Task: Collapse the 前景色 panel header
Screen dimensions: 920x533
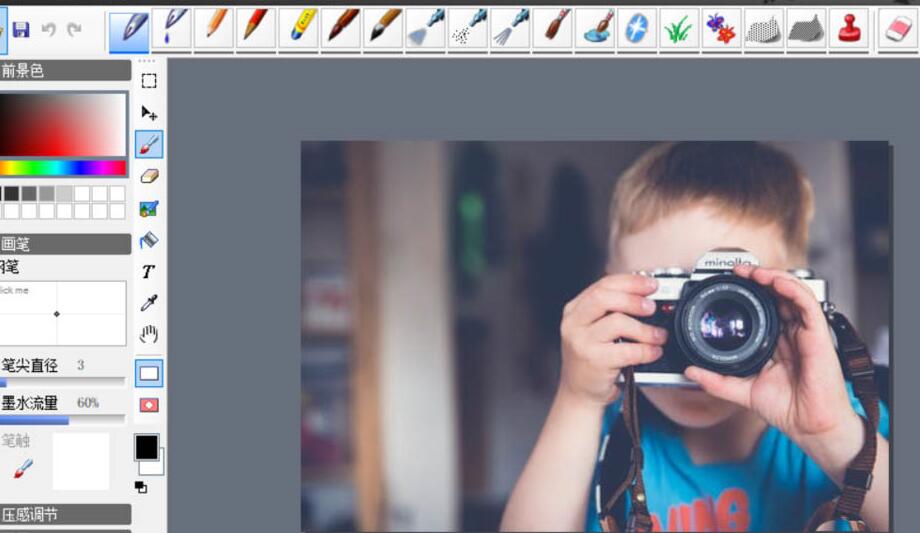Action: (65, 71)
